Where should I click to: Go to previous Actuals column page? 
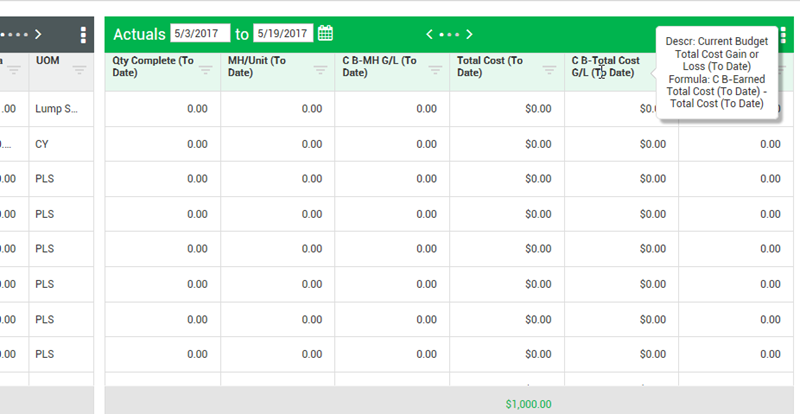pos(430,35)
